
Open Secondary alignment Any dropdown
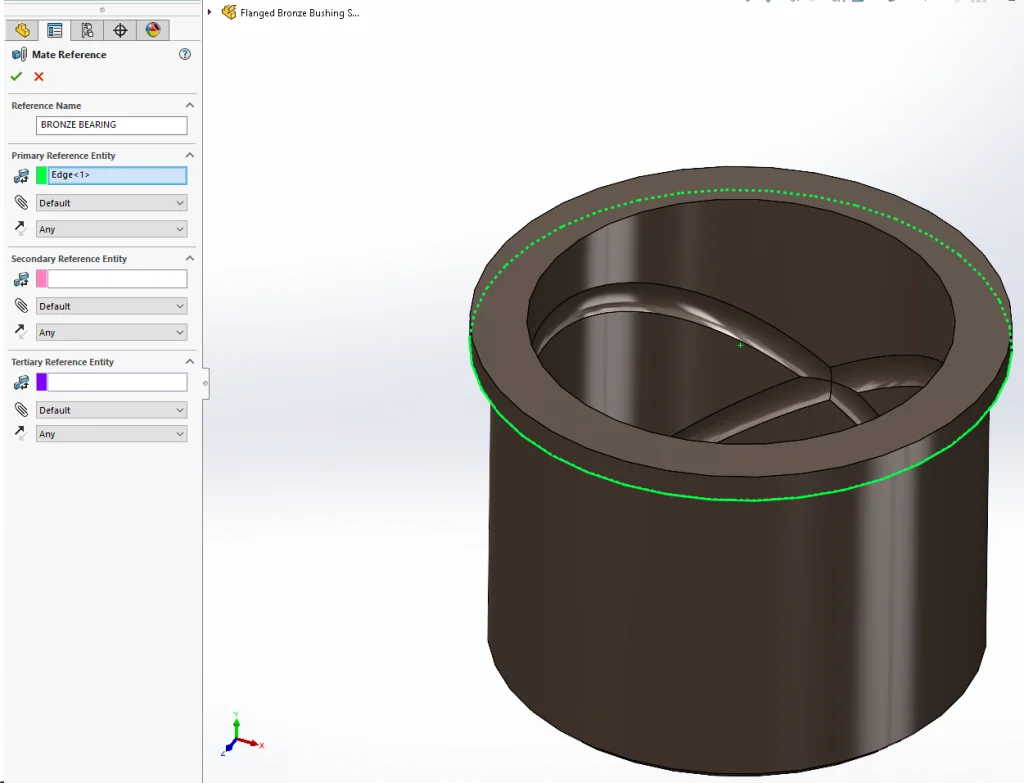pyautogui.click(x=111, y=332)
